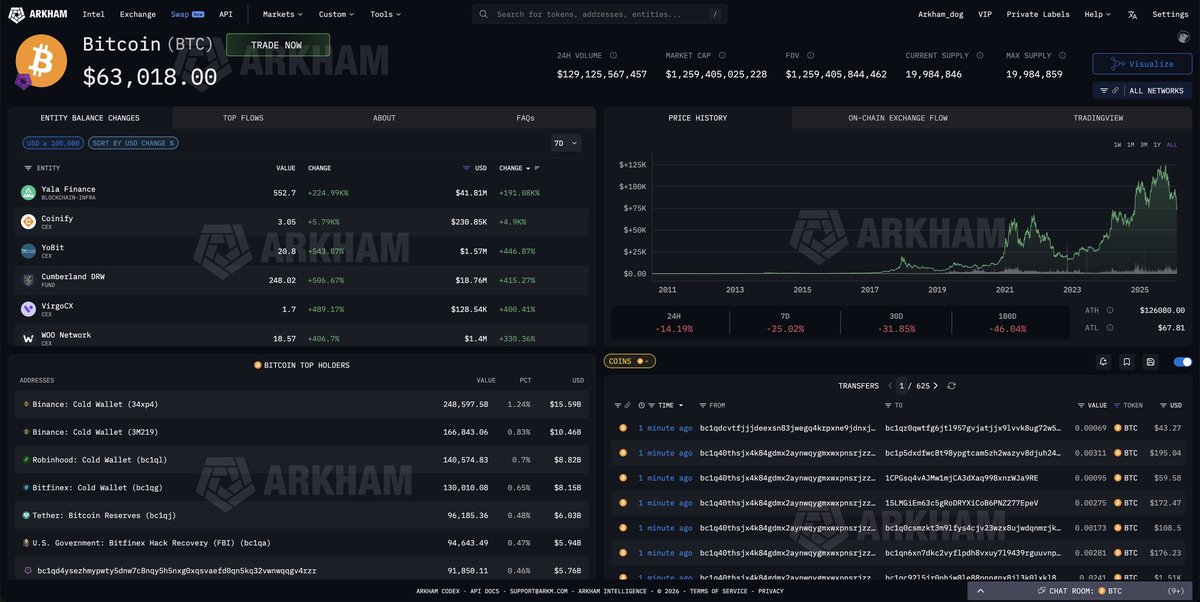
Task: Select the ALL chart range
Action: (x=1172, y=145)
